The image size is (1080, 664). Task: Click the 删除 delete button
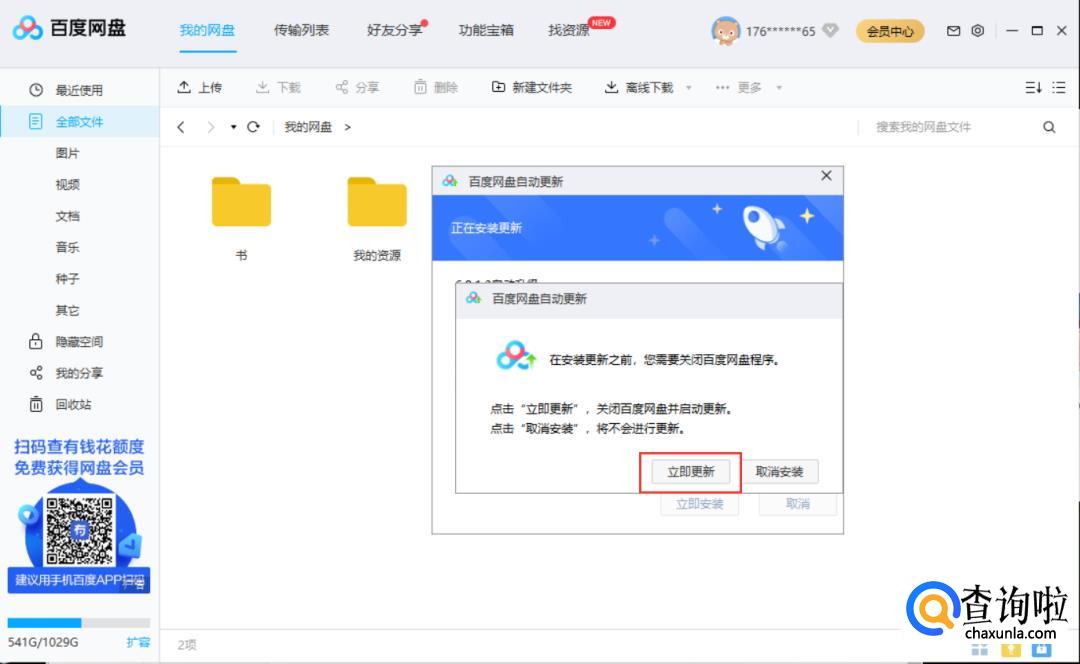point(435,87)
